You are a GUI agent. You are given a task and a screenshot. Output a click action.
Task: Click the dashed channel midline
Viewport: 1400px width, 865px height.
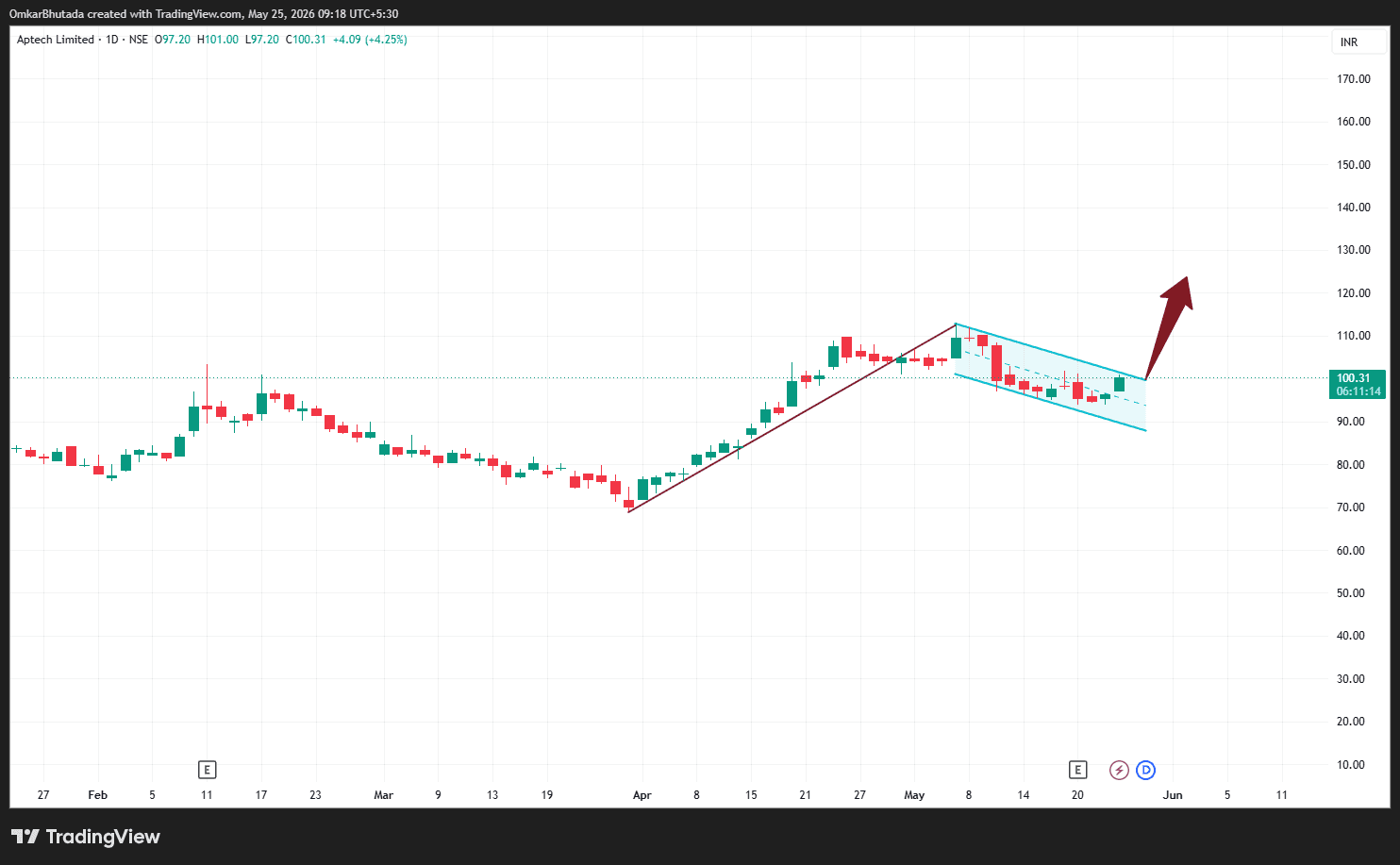[1050, 377]
